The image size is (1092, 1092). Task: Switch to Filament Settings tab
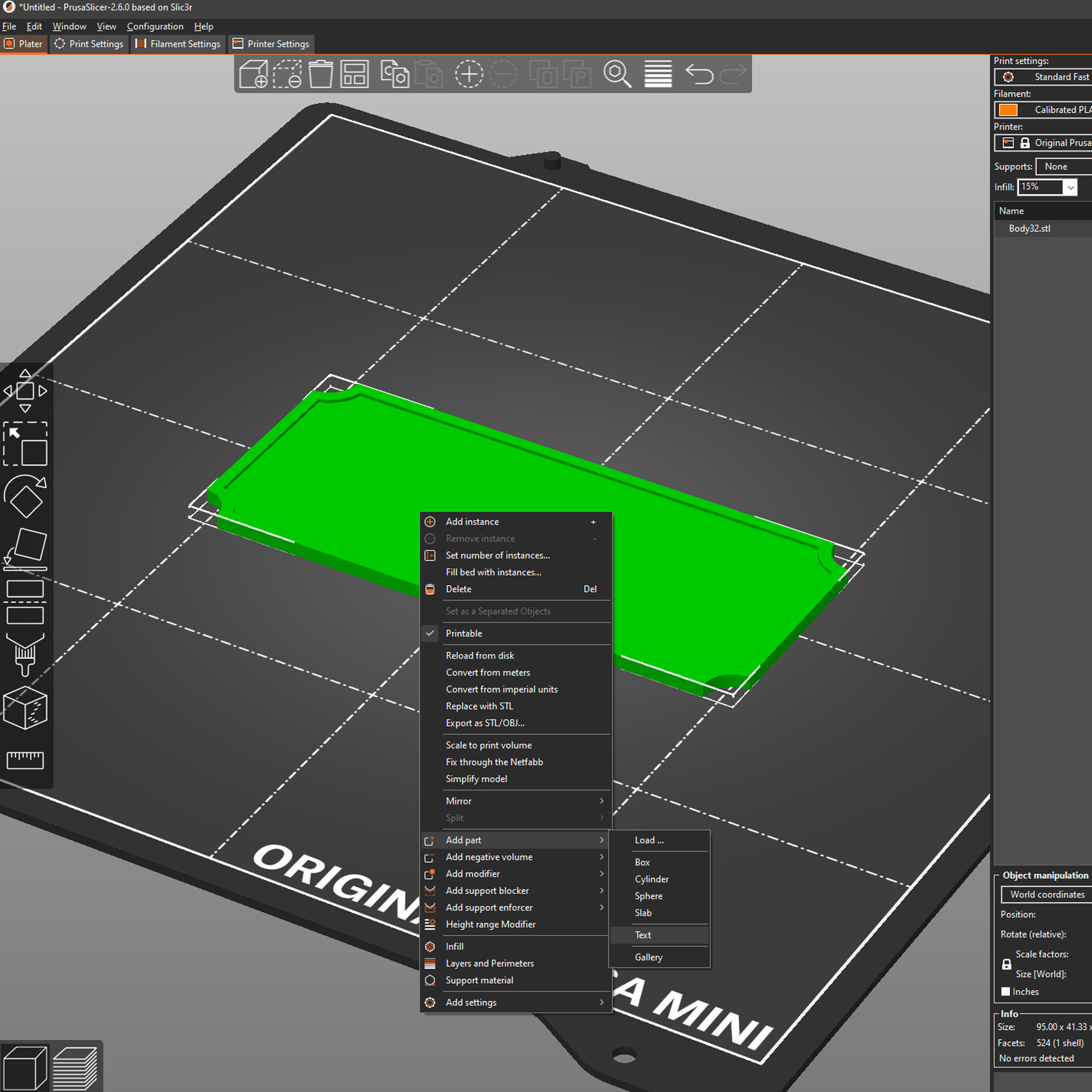178,44
